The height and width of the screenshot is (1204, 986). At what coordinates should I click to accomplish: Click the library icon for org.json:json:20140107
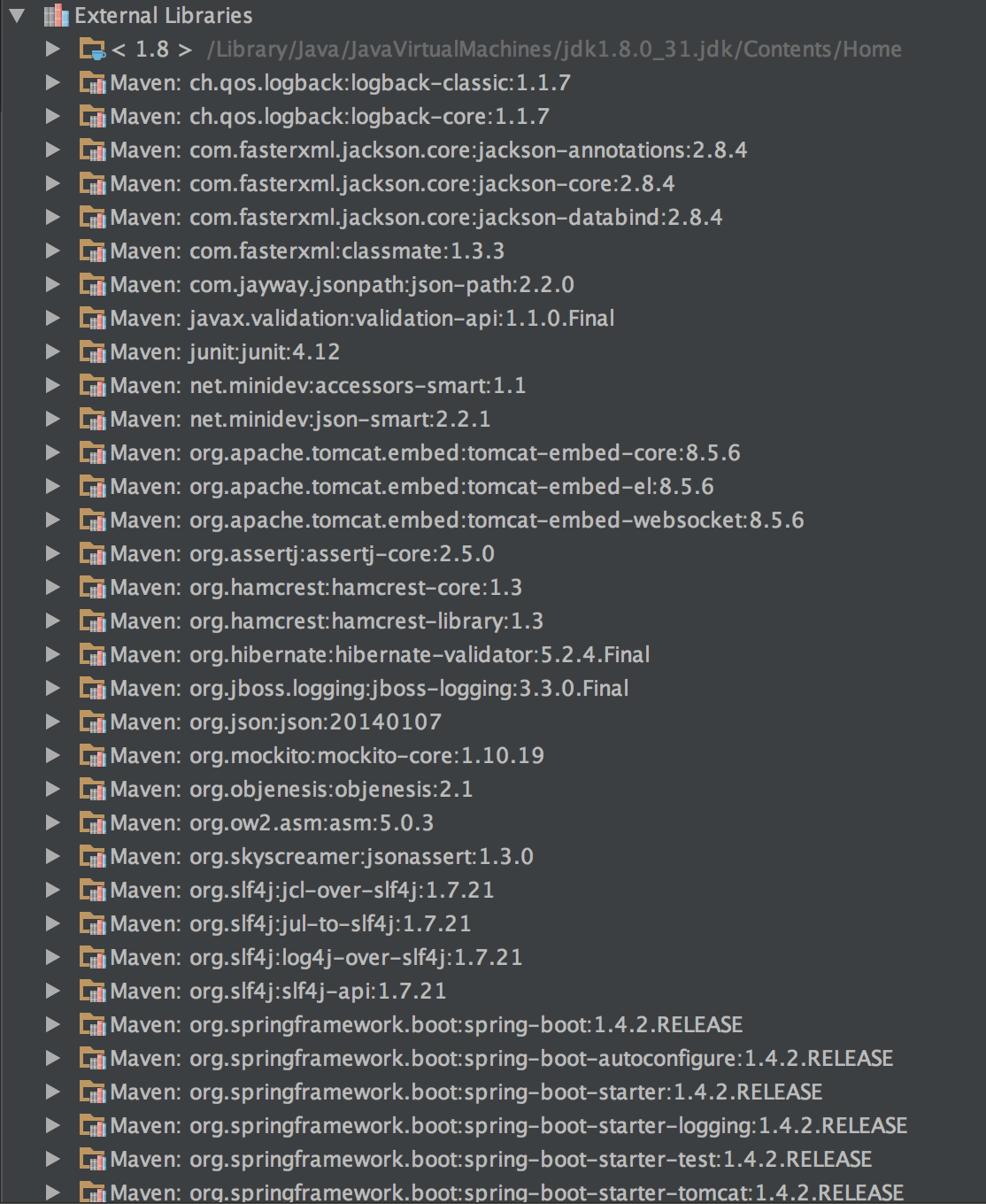(92, 722)
